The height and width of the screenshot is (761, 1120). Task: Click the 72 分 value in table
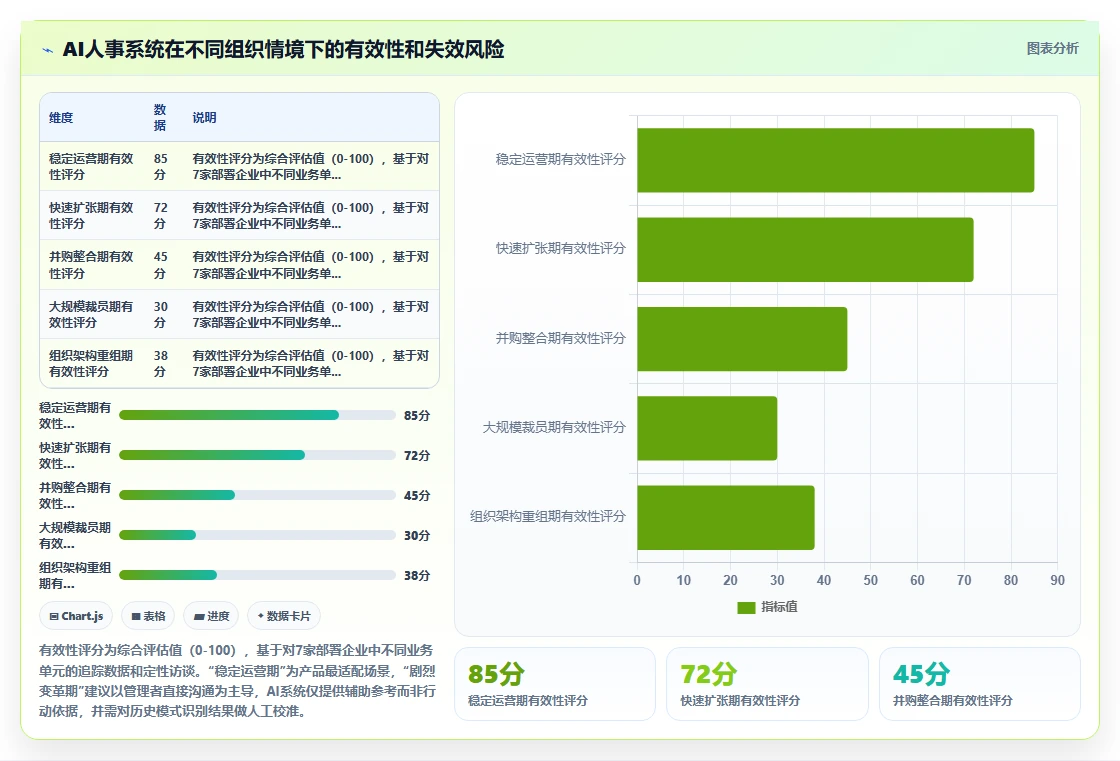point(161,216)
